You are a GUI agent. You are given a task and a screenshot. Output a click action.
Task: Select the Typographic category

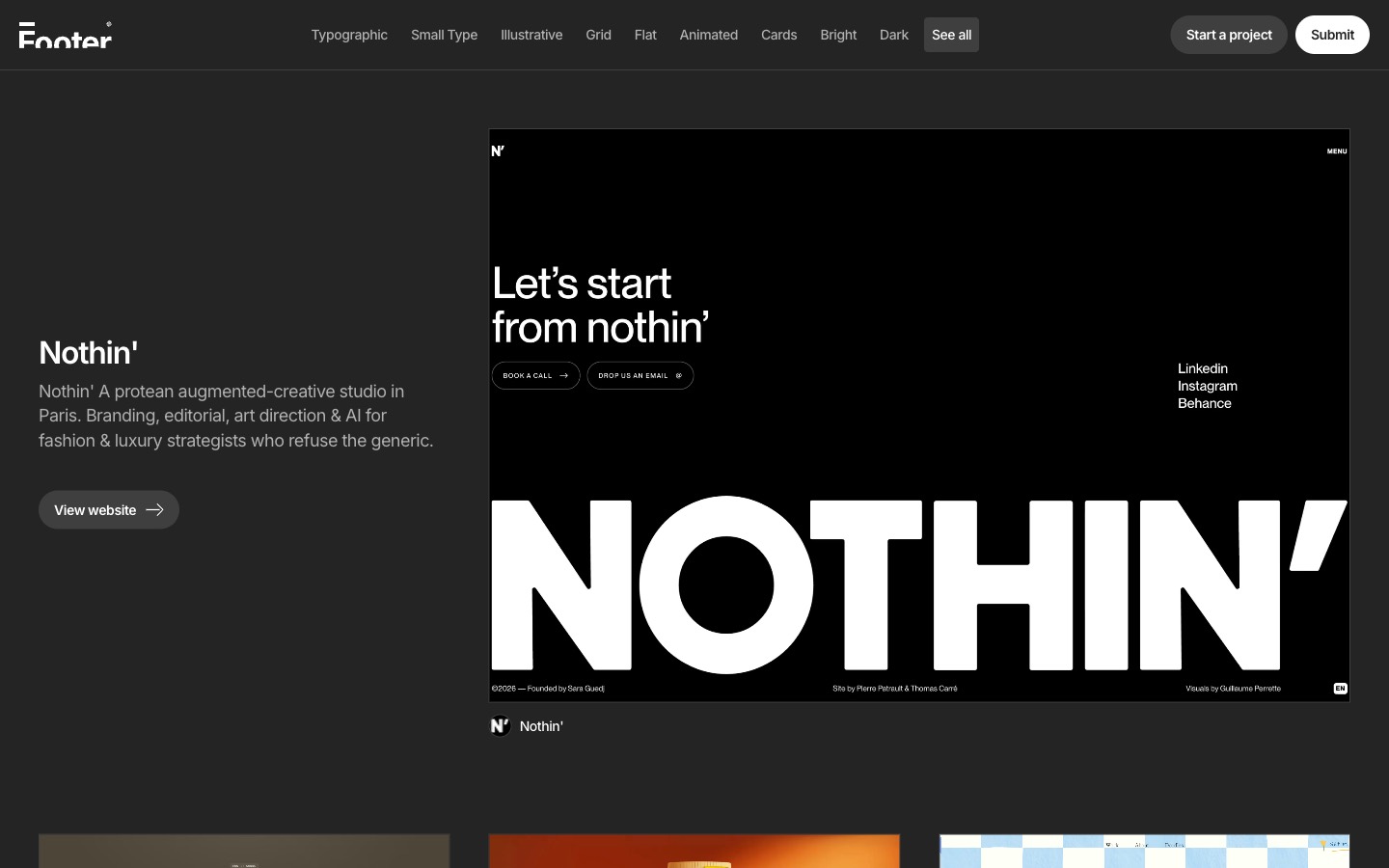[x=349, y=35]
